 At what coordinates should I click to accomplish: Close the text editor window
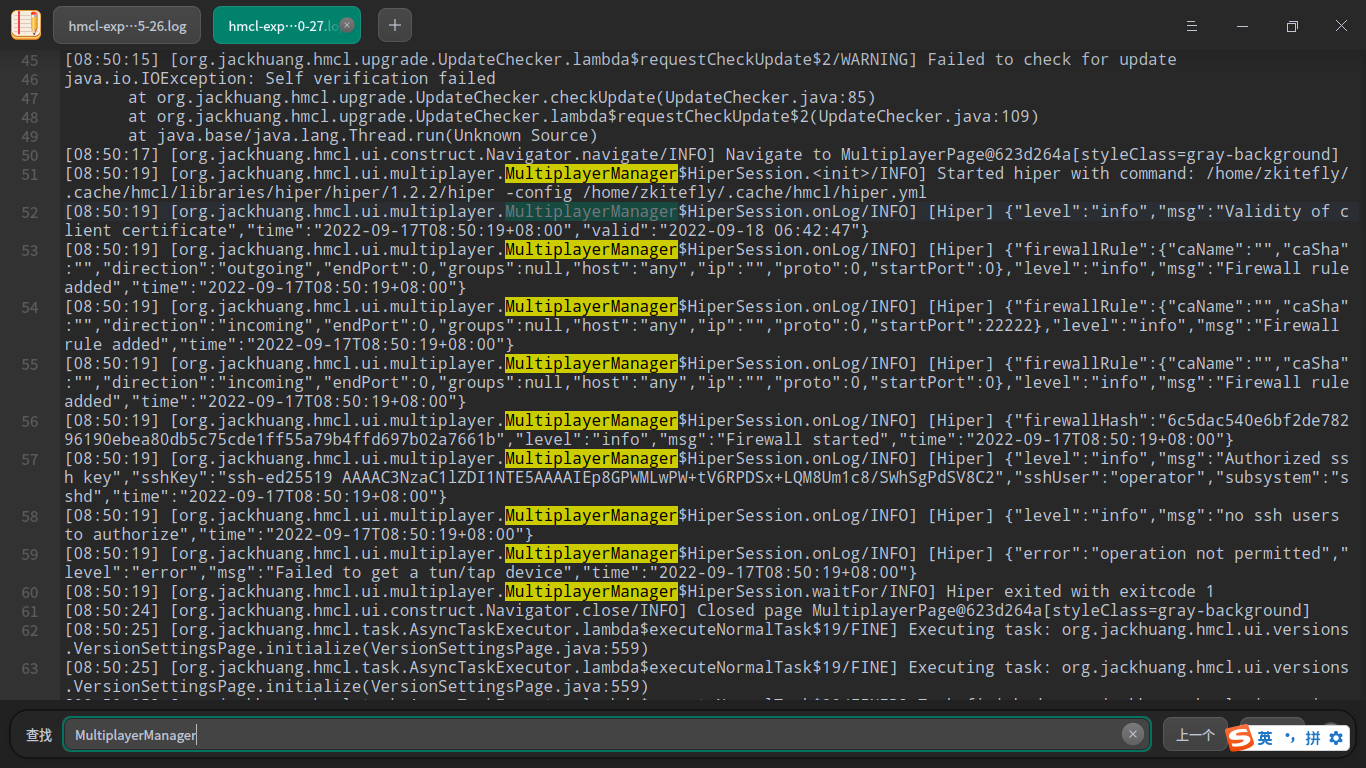1342,26
